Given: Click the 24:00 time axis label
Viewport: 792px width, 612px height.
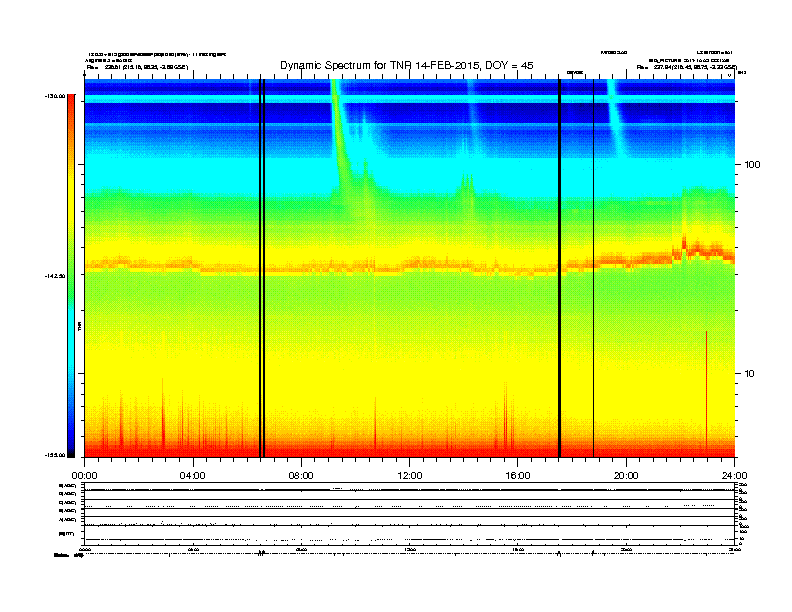Looking at the screenshot, I should coord(734,476).
